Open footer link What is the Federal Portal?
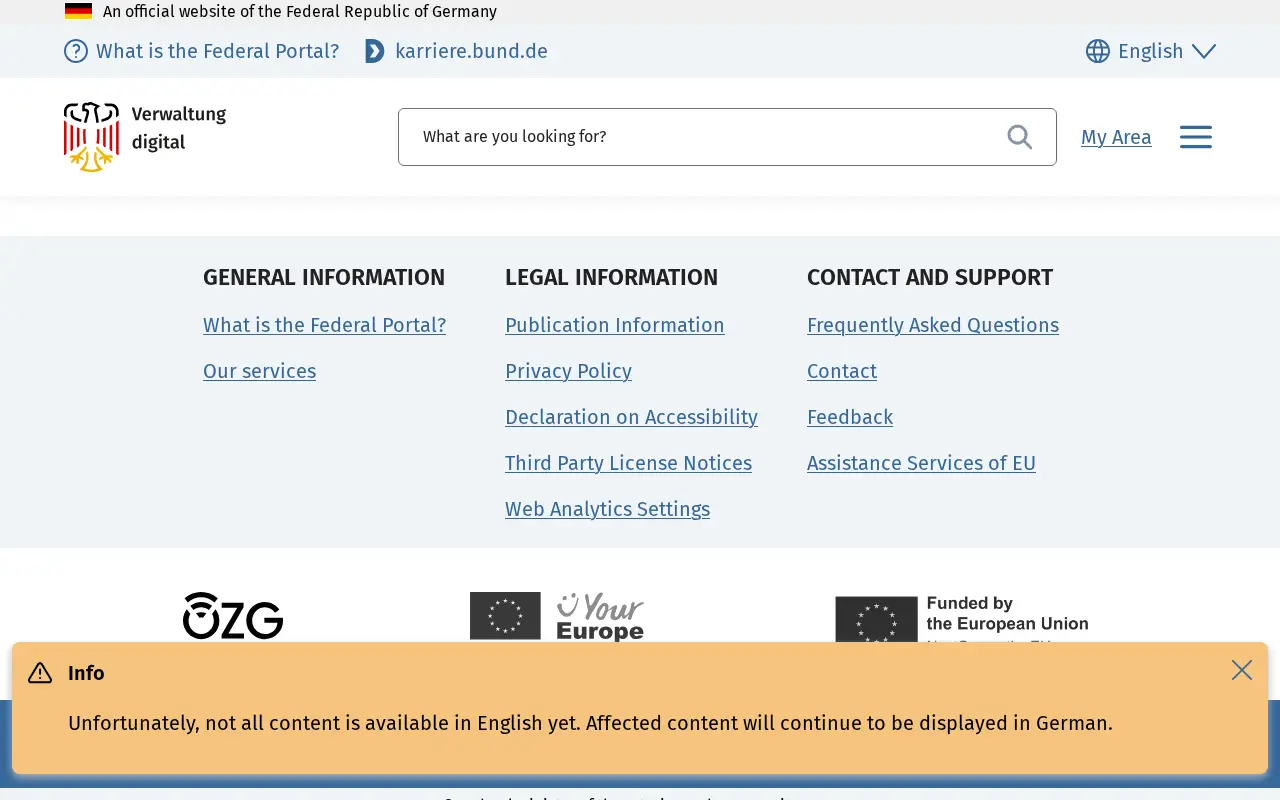This screenshot has width=1280, height=800. 324,325
